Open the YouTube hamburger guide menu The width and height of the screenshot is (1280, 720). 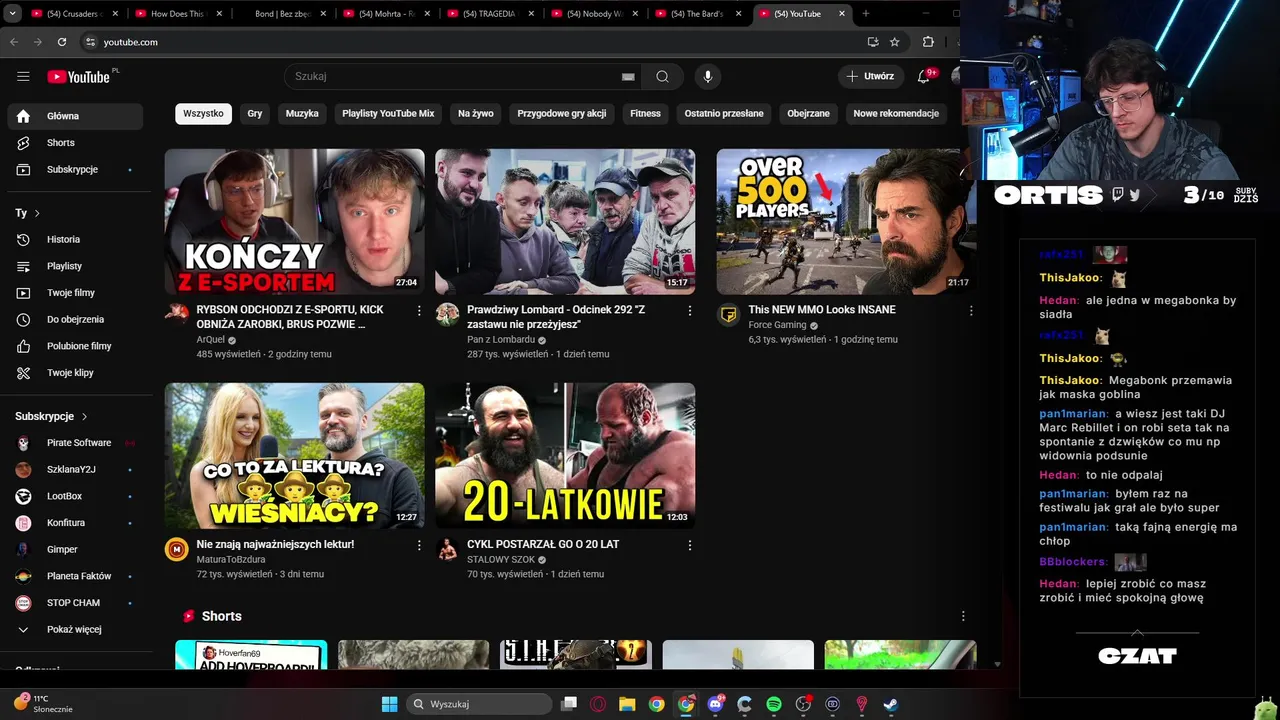(23, 76)
